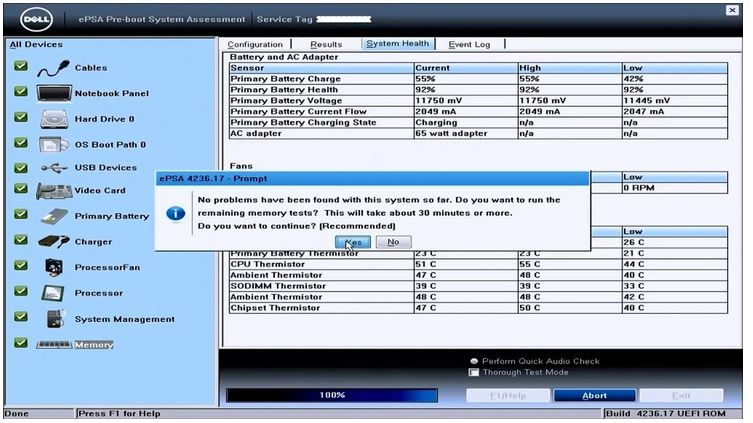
Task: Click the Memory label in device list
Action: pos(94,345)
